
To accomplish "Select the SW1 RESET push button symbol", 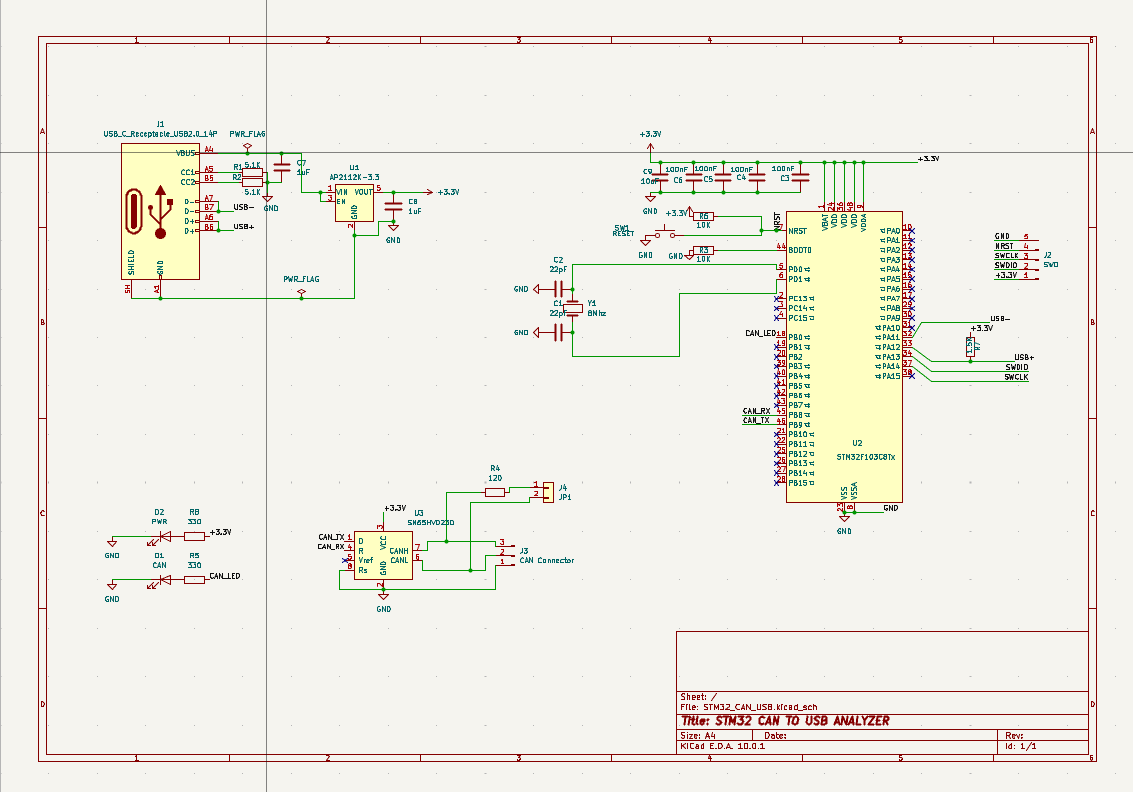I will click(x=665, y=233).
